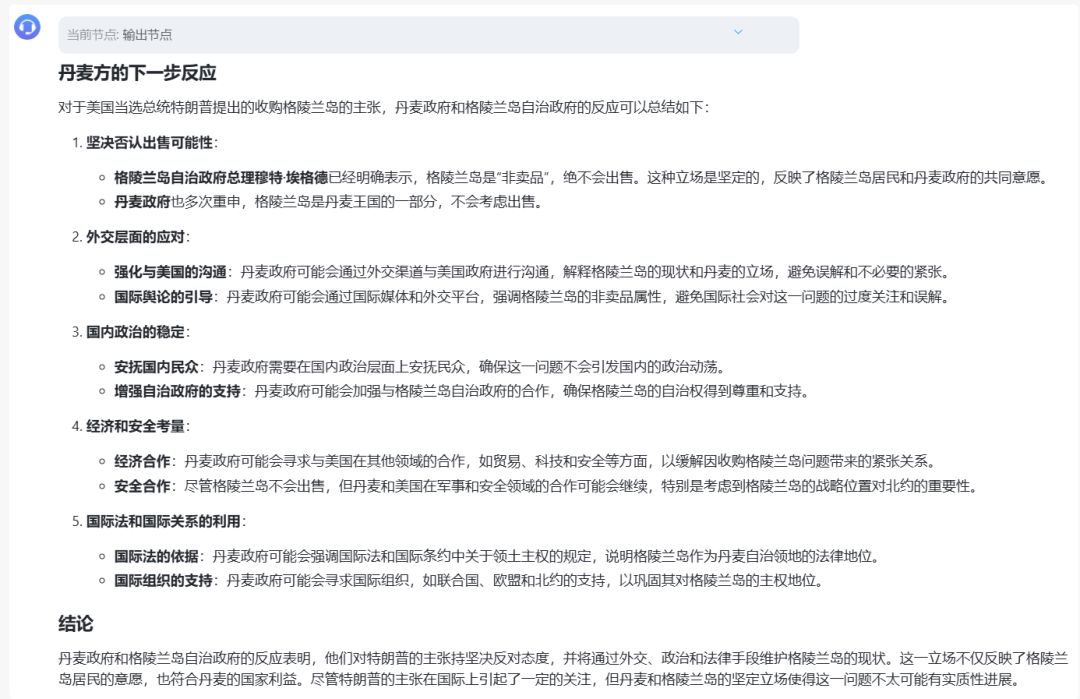Click the 丹麦方的下一步反应 heading
Screen dimensions: 1080x699
[x=137, y=73]
